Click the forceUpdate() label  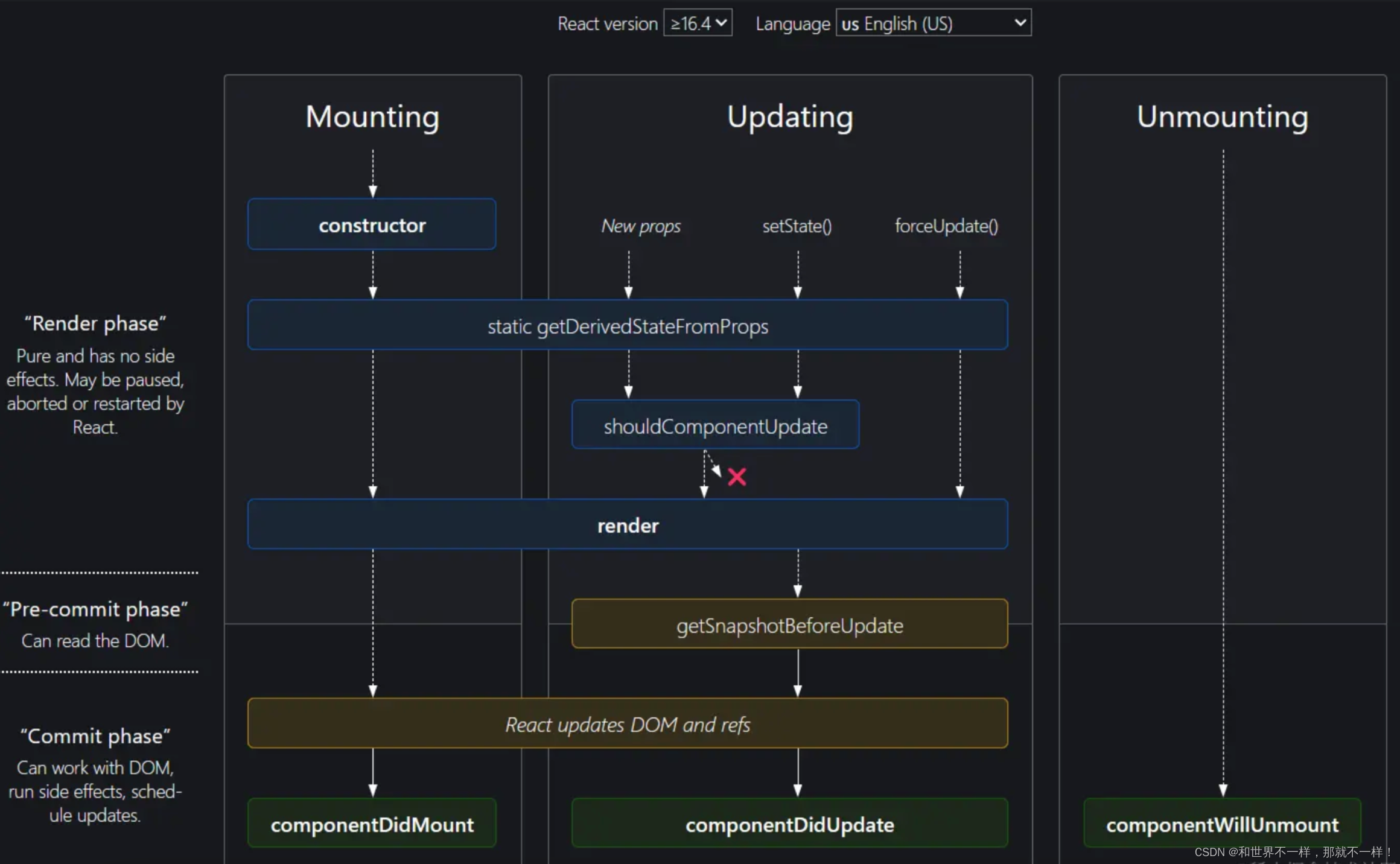946,226
